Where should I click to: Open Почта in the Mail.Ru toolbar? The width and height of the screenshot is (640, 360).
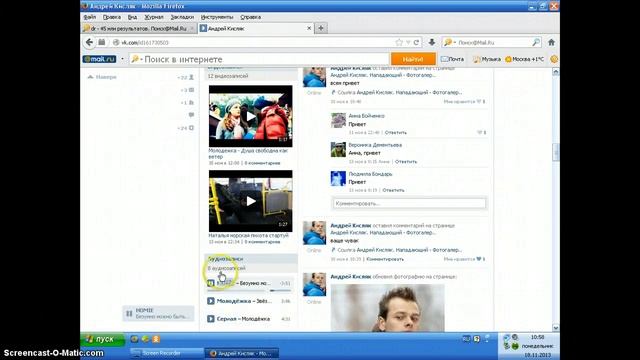click(453, 59)
